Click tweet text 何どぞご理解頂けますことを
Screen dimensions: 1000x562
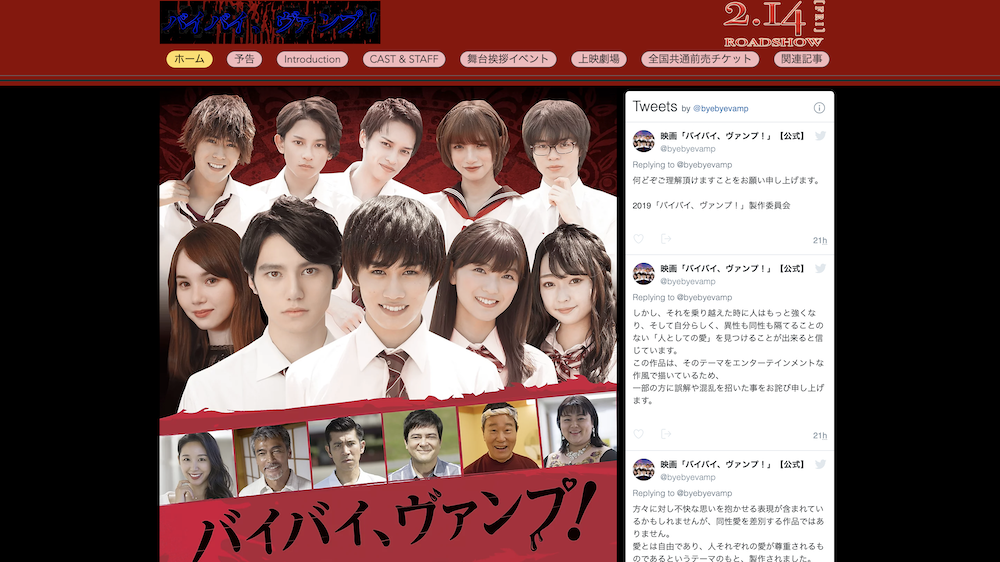728,181
